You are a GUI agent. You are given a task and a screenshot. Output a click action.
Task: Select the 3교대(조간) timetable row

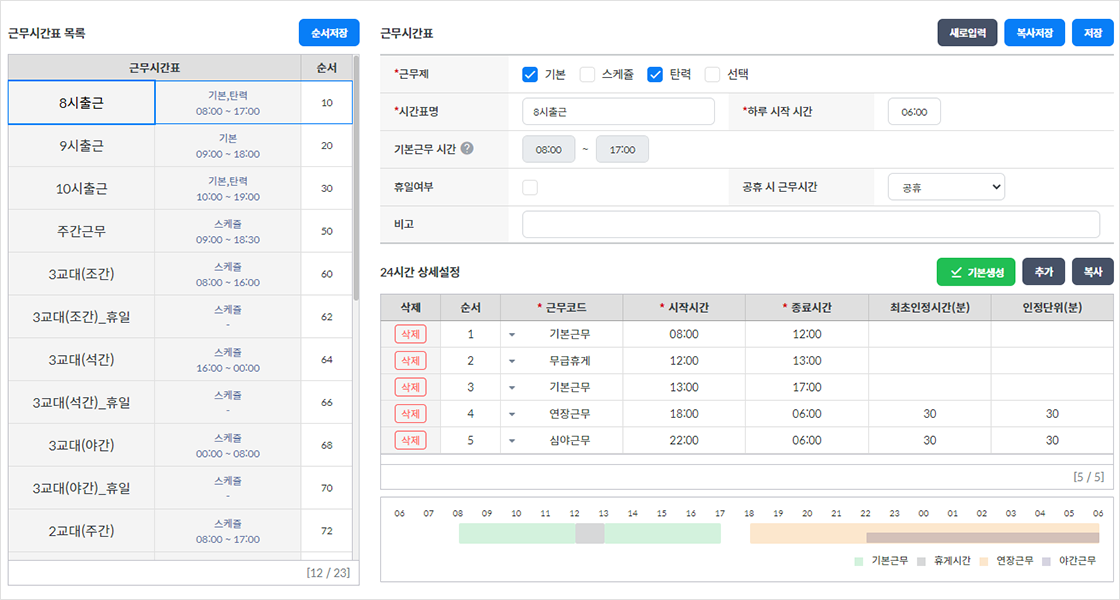(x=181, y=274)
